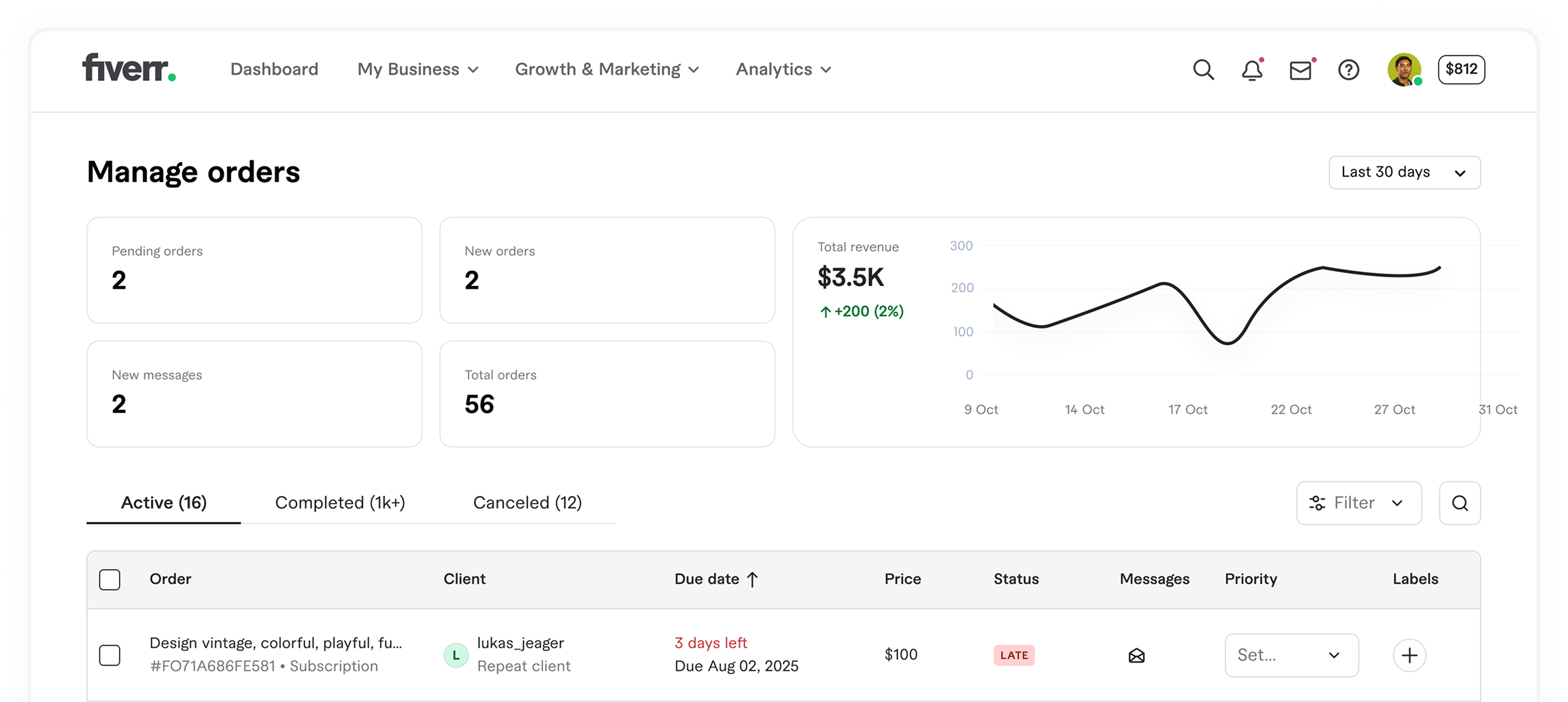Expand the My Business menu
Image resolution: width=1568 pixels, height=702 pixels.
417,69
